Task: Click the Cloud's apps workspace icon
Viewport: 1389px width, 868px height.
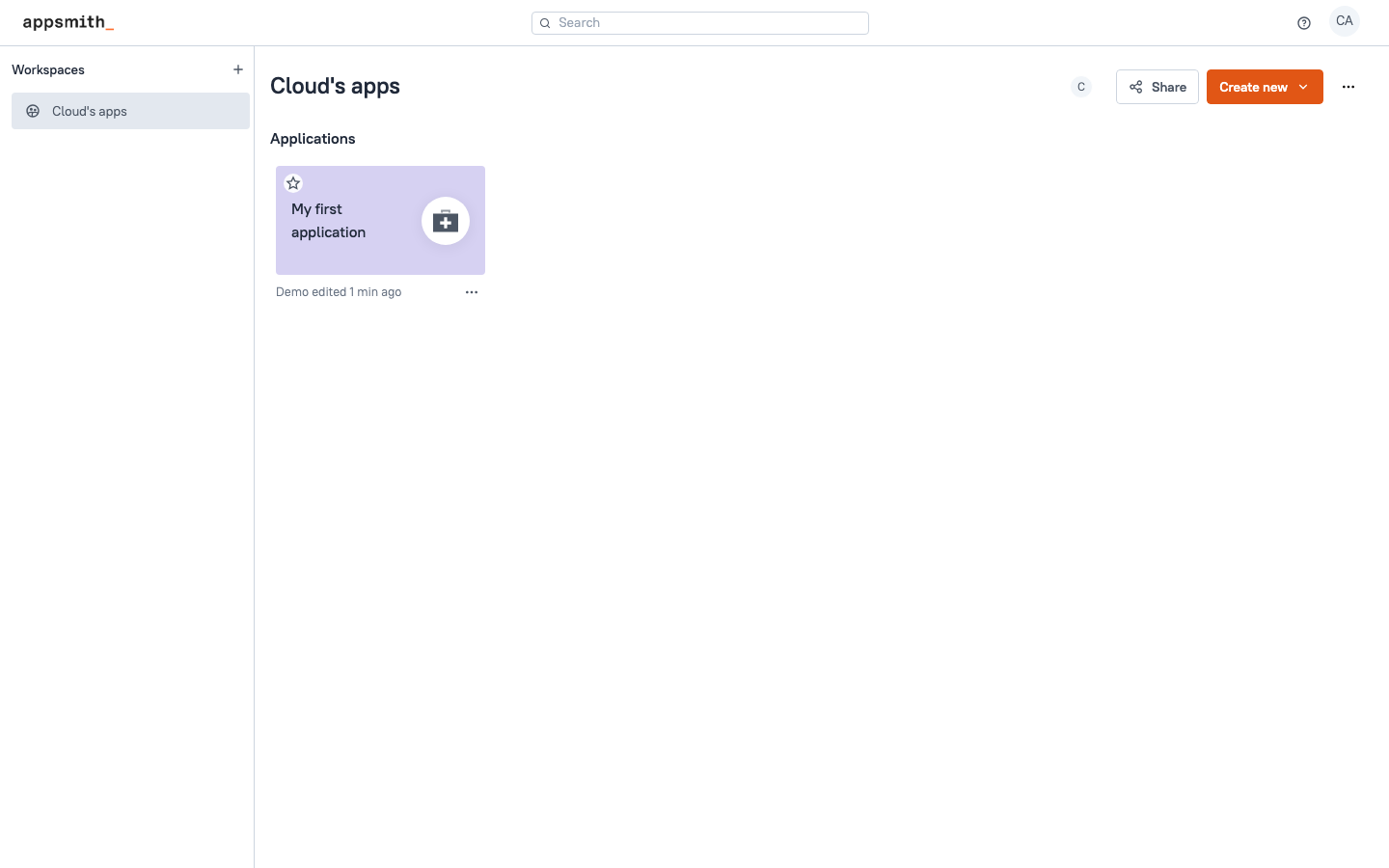Action: pyautogui.click(x=33, y=111)
